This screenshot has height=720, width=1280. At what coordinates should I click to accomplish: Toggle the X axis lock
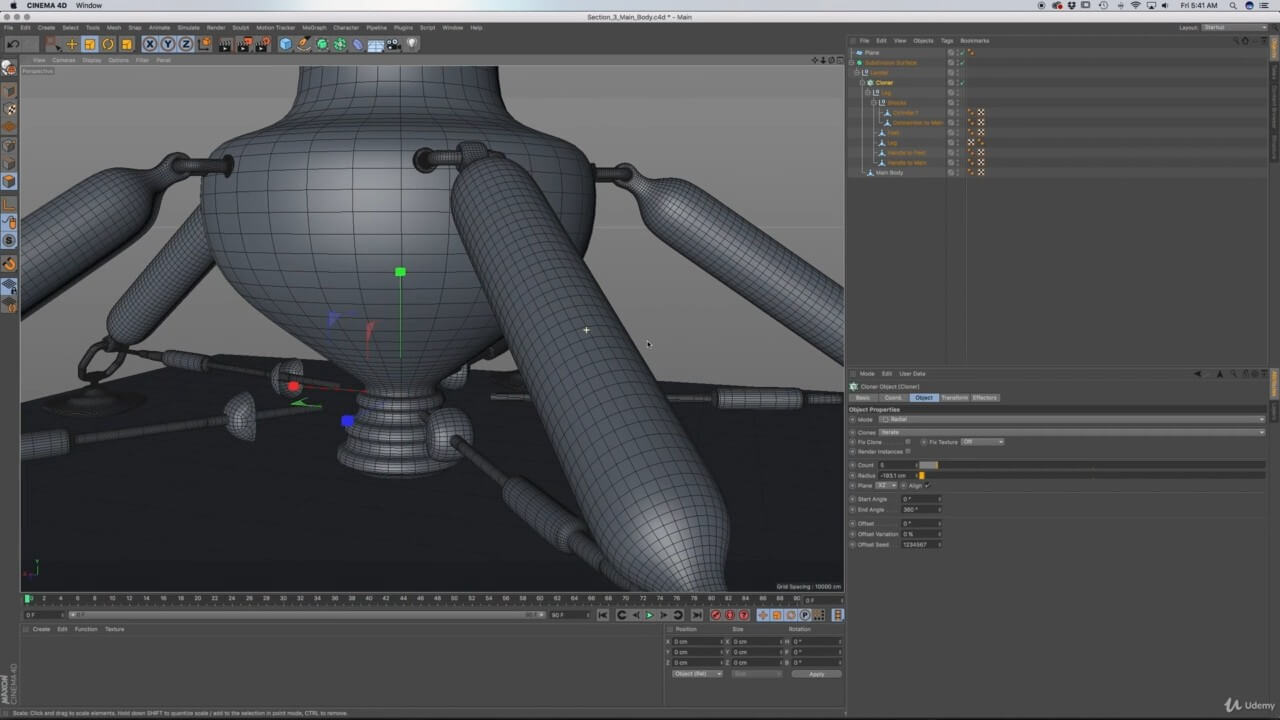coord(150,44)
